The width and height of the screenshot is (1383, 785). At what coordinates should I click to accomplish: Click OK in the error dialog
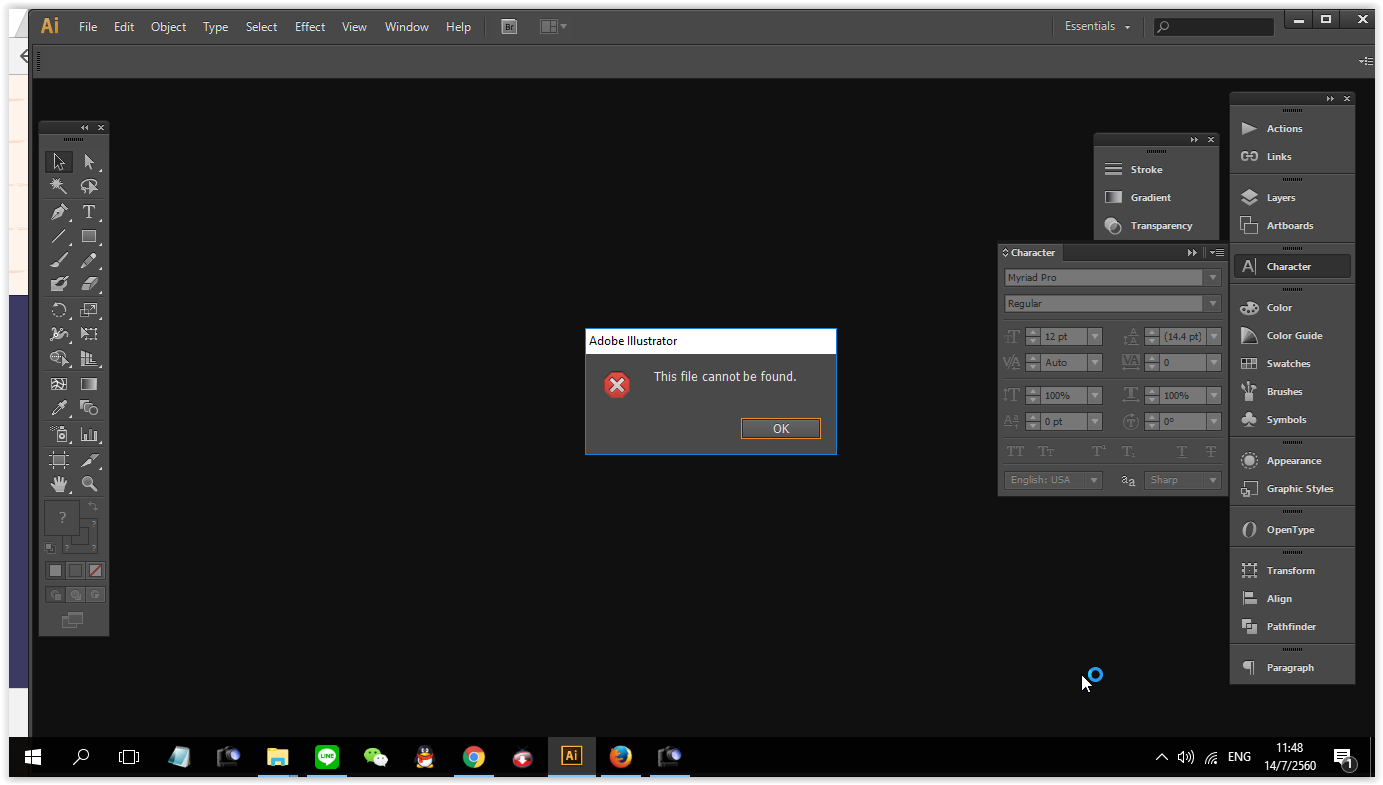(781, 428)
